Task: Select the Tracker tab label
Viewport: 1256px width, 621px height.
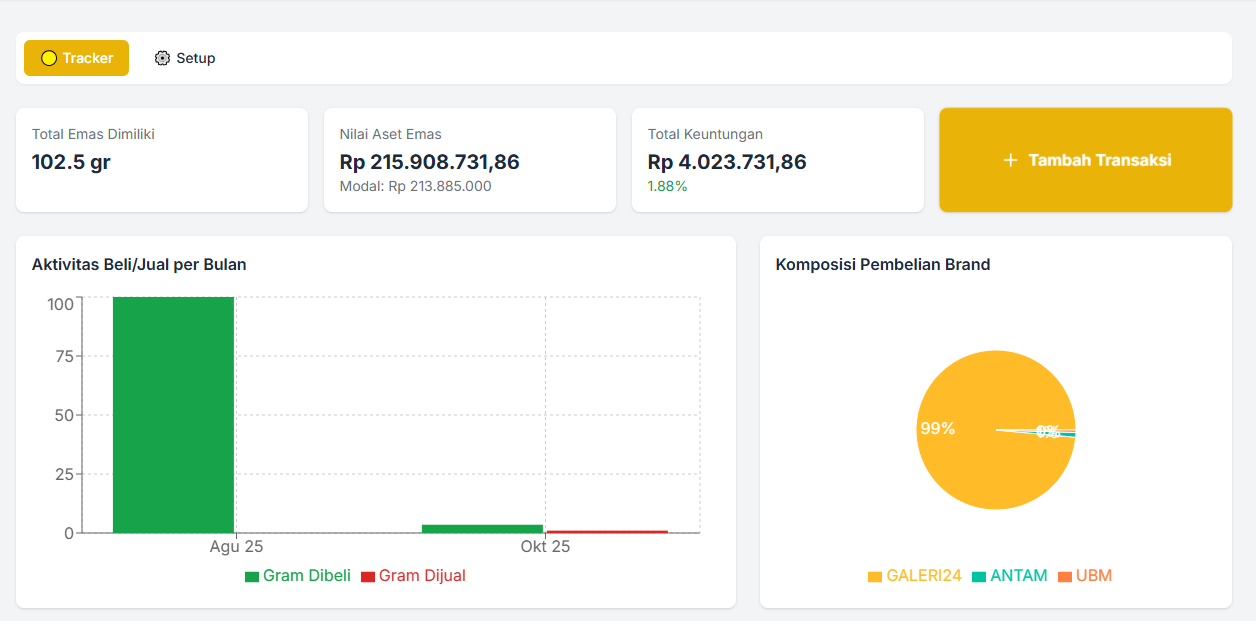Action: pos(88,58)
